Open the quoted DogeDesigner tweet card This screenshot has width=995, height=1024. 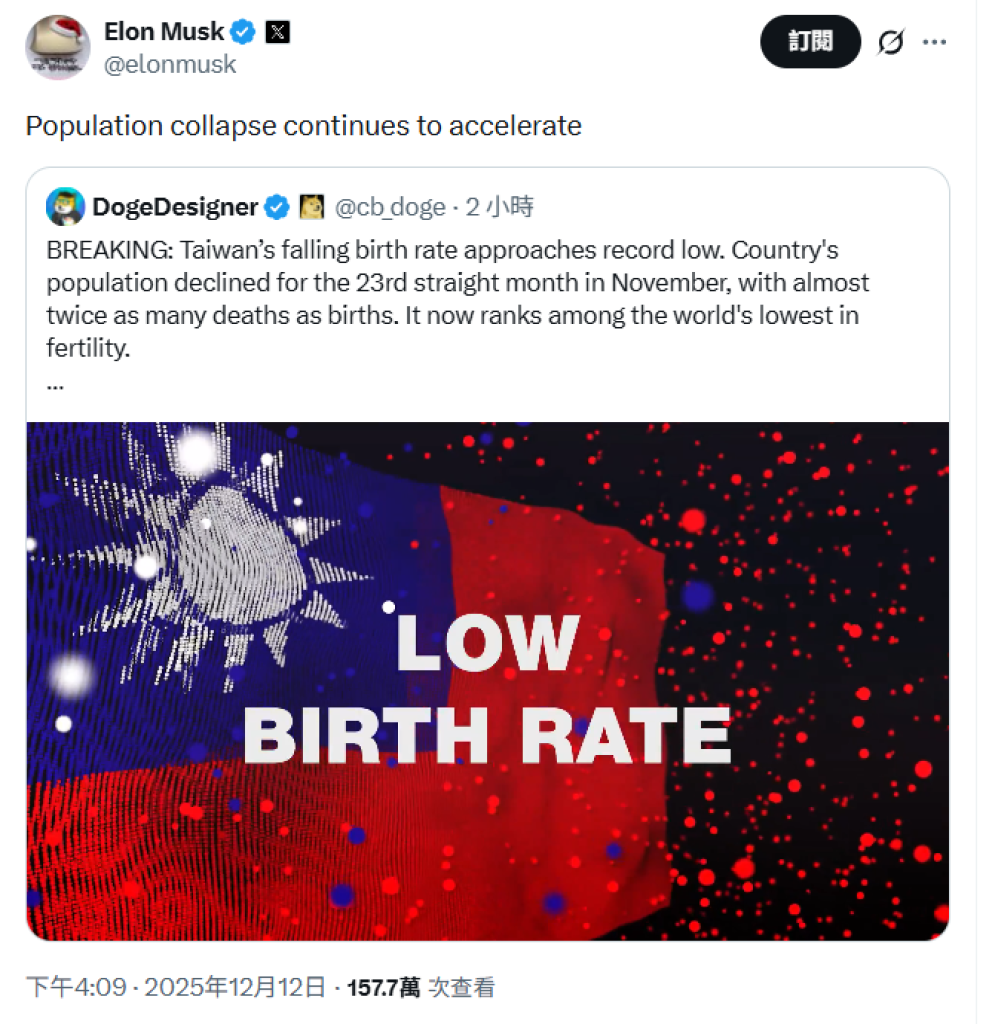488,300
